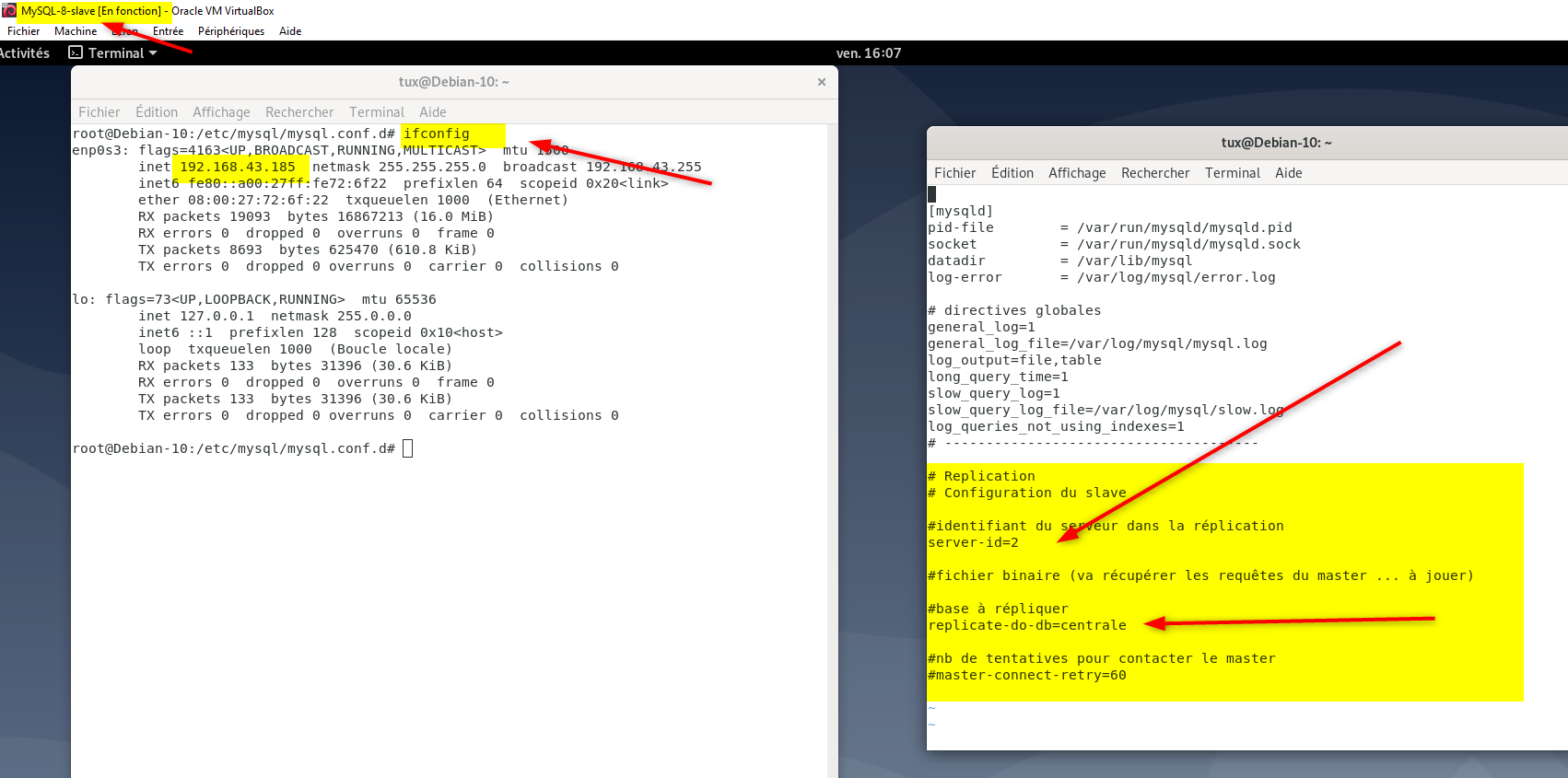Click the IP address 192.168.43.185
The height and width of the screenshot is (778, 1568).
tap(238, 167)
